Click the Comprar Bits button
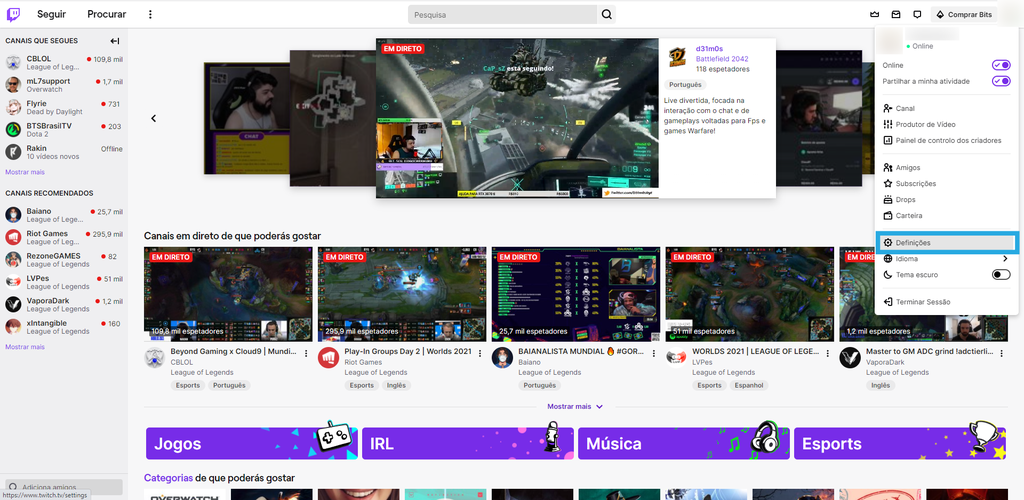The width and height of the screenshot is (1024, 500). [x=964, y=14]
